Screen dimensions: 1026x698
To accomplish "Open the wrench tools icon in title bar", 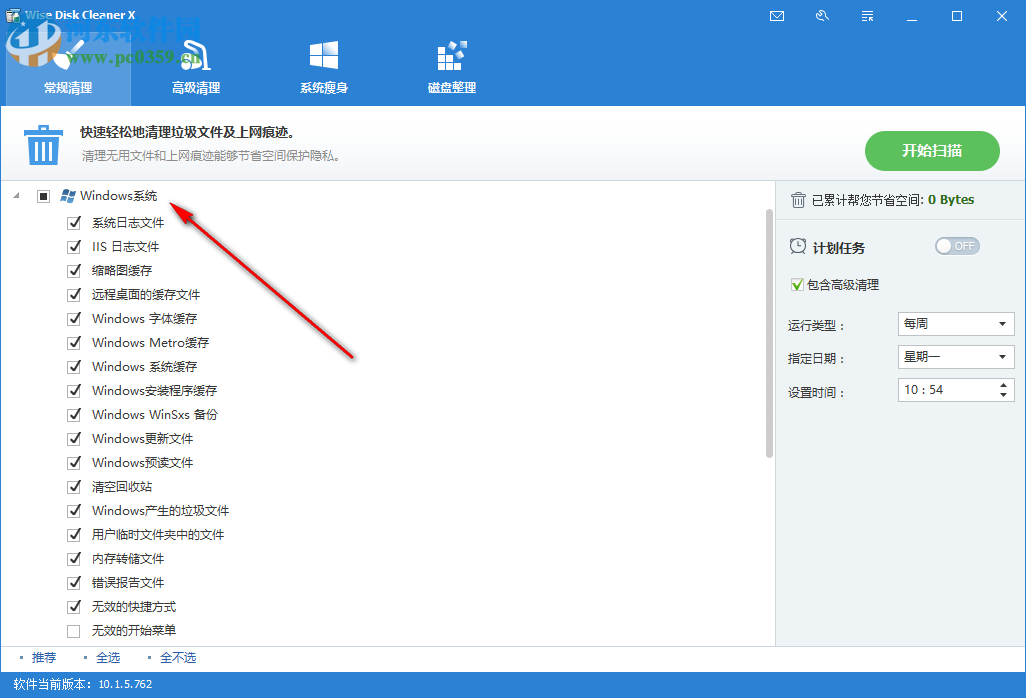I will pyautogui.click(x=823, y=16).
